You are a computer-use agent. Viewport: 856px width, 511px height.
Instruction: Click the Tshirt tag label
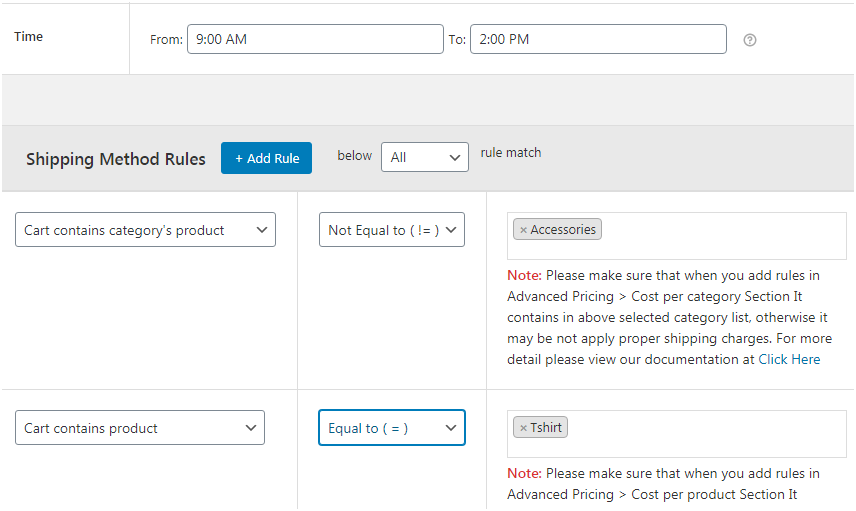coord(546,427)
